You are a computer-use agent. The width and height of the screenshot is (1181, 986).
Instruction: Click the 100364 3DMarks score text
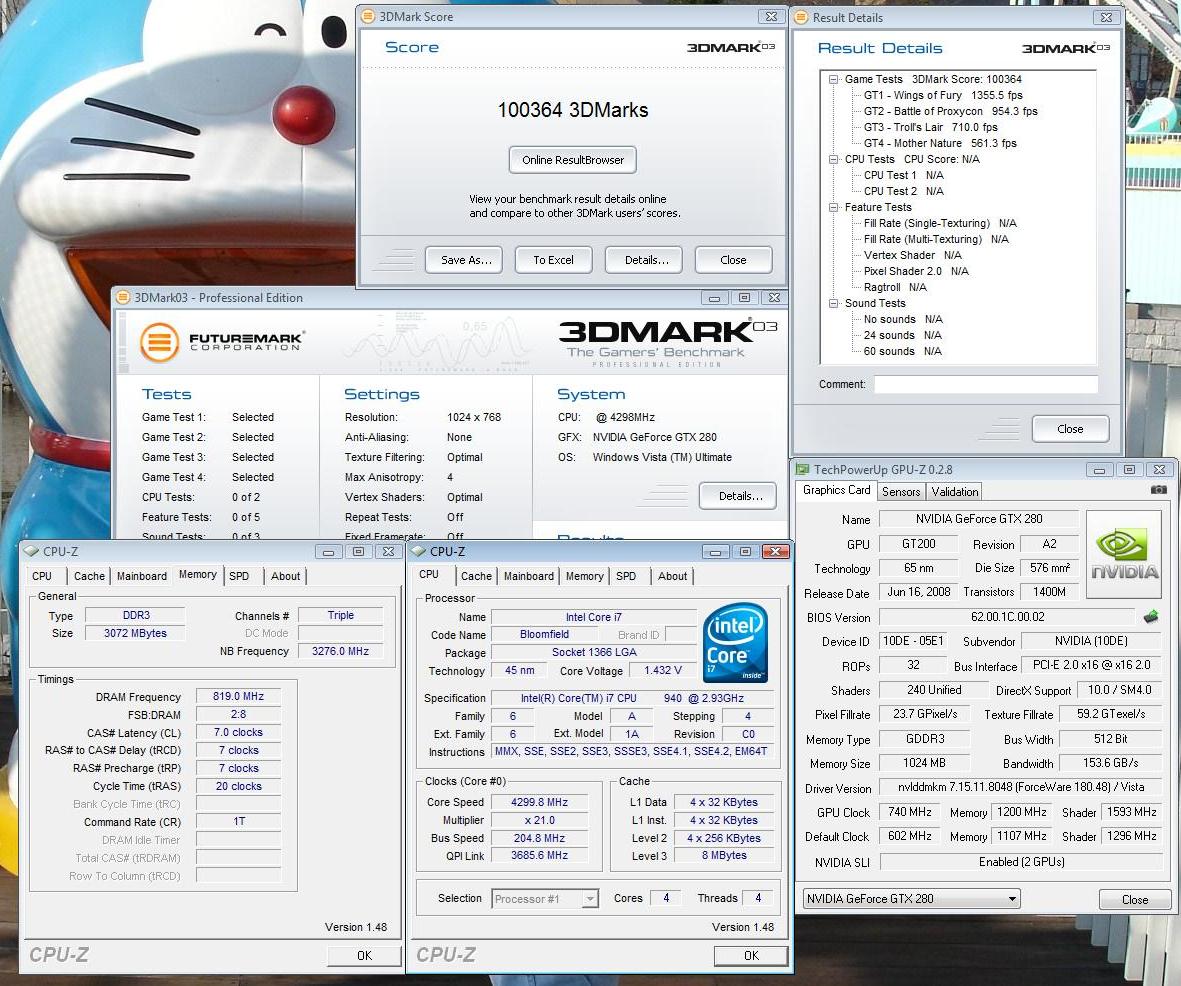tap(572, 110)
